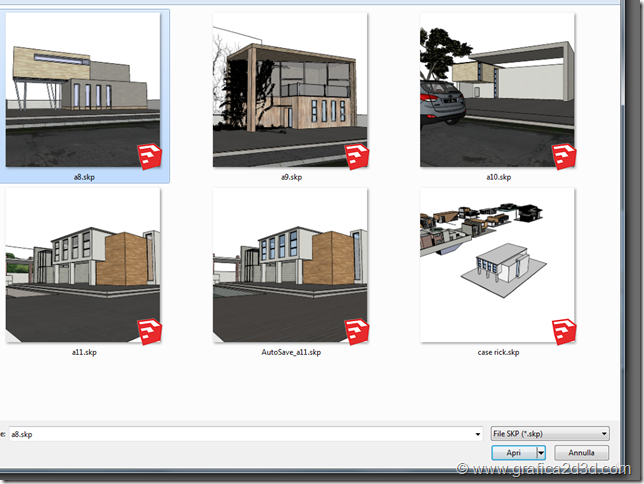Viewport: 644px width, 484px height.
Task: Click the SketchUp logo on case rick.skp
Action: tap(564, 331)
